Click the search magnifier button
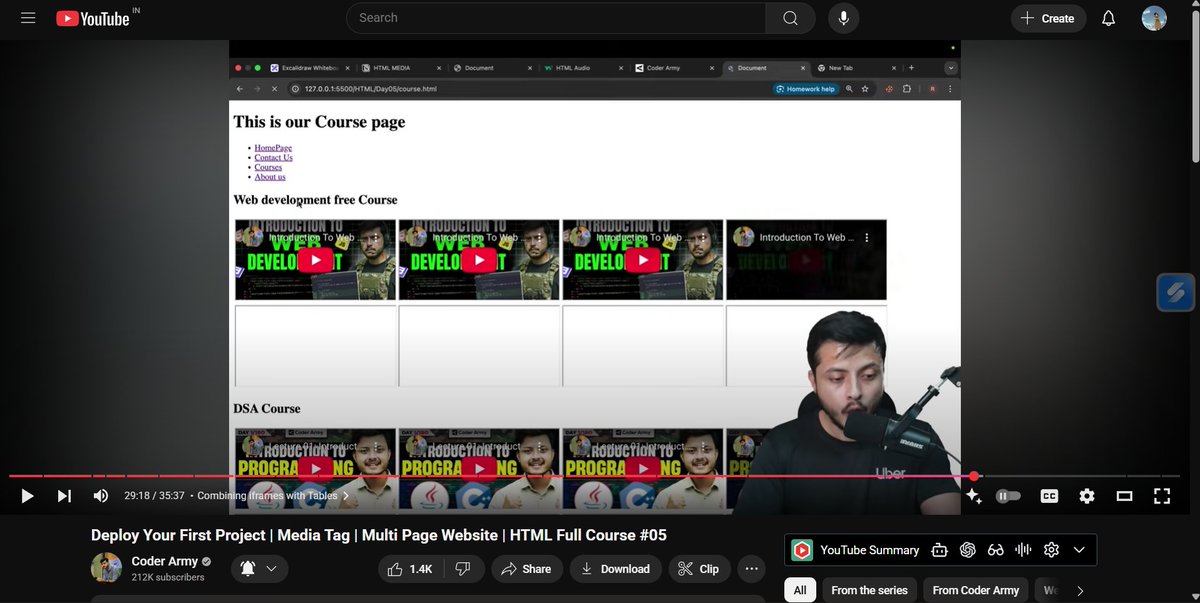The image size is (1200, 603). (790, 18)
